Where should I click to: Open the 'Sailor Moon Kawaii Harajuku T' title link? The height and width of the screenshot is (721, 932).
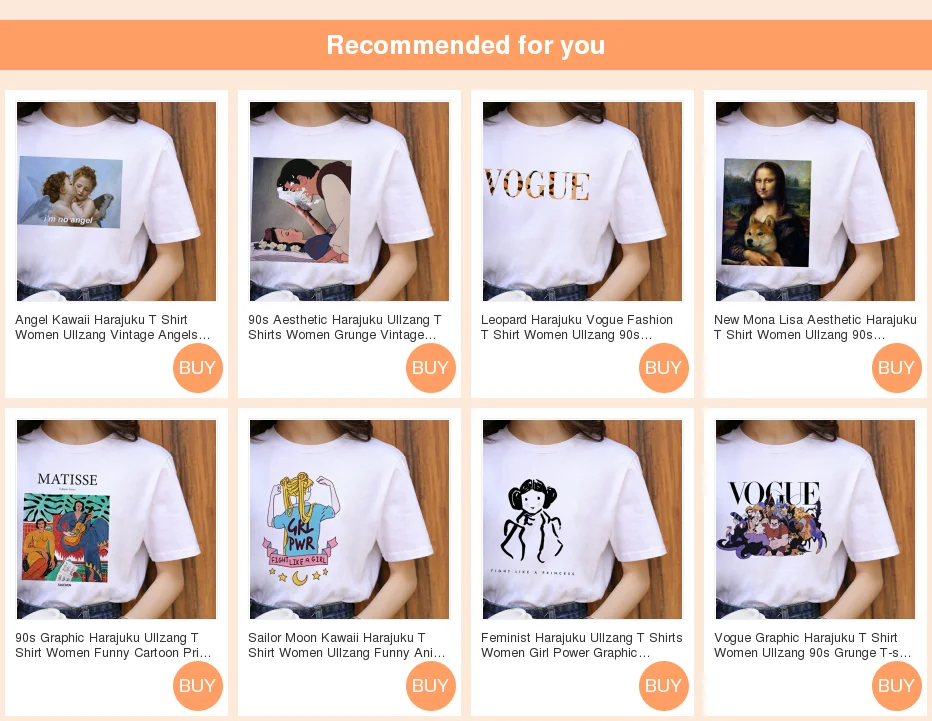click(347, 645)
